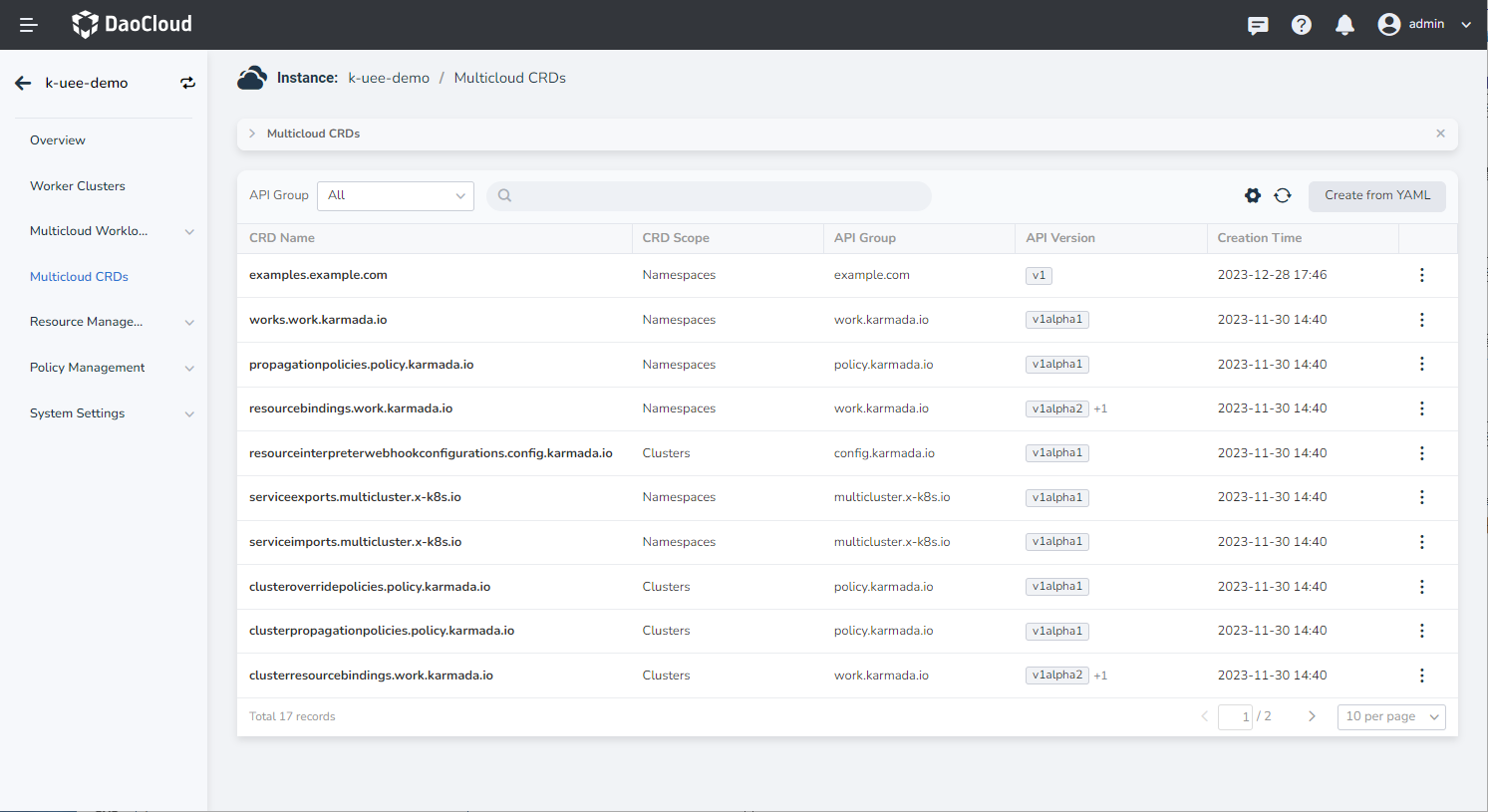Viewport: 1488px width, 812px height.
Task: Open the notifications bell
Action: click(x=1344, y=25)
